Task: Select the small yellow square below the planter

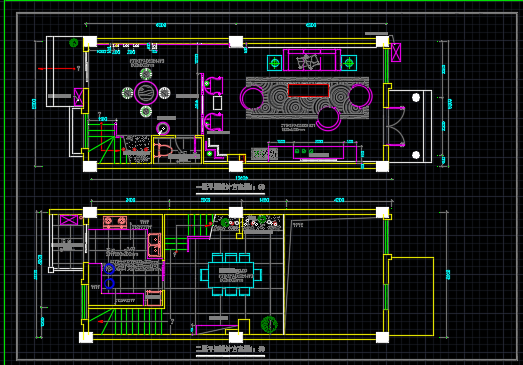Action: (x=239, y=236)
